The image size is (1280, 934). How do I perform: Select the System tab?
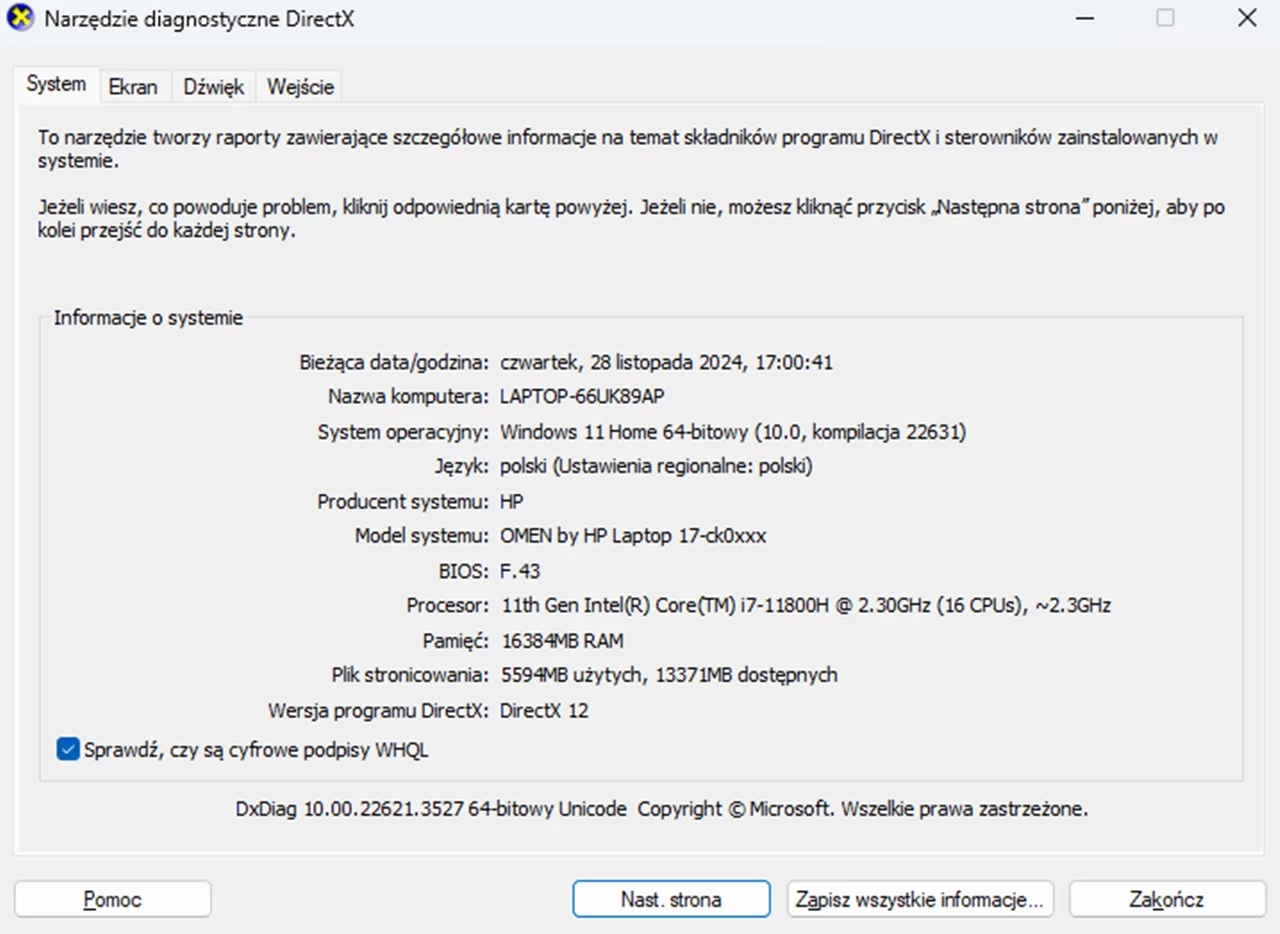pos(56,84)
